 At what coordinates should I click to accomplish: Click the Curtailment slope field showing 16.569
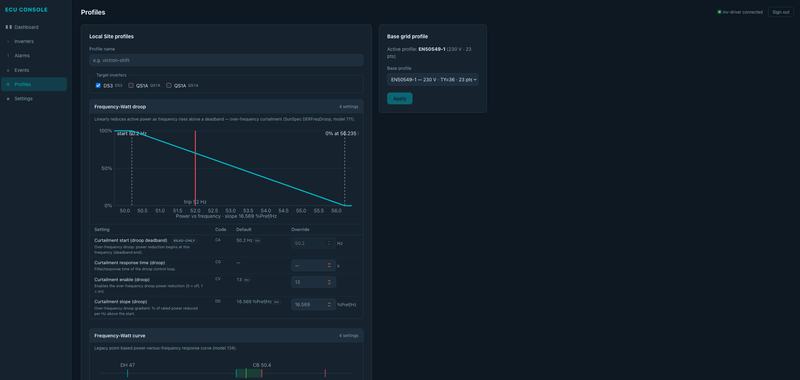(313, 305)
